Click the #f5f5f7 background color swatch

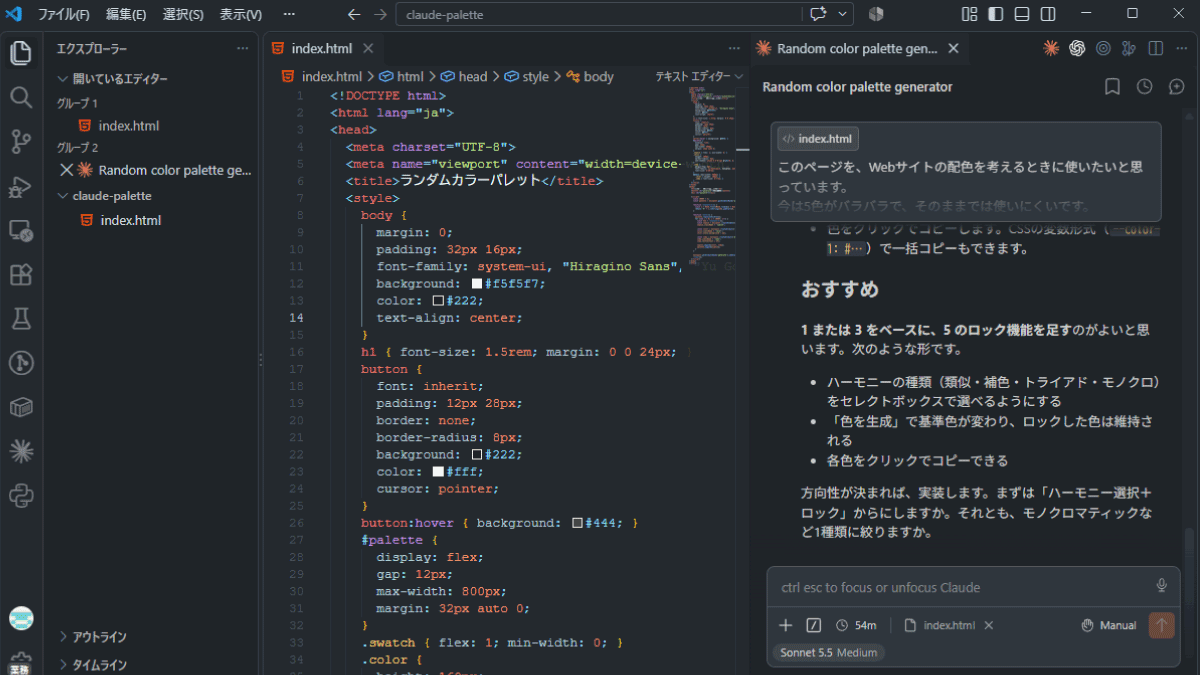(477, 284)
